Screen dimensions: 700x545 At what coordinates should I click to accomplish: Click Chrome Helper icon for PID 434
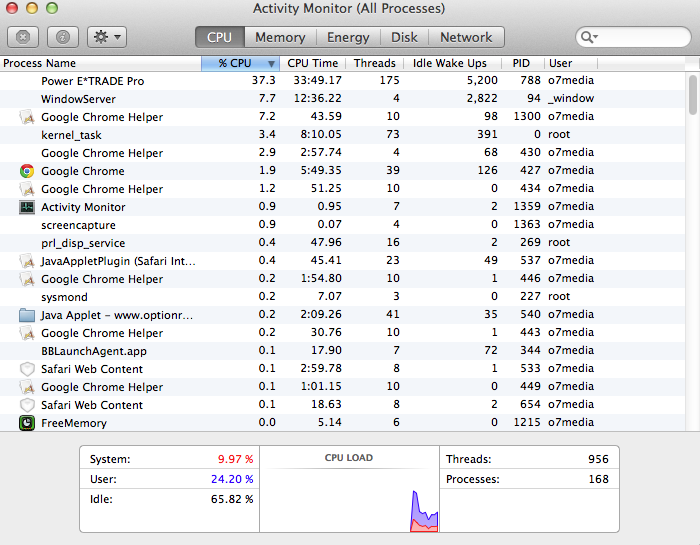click(x=27, y=189)
